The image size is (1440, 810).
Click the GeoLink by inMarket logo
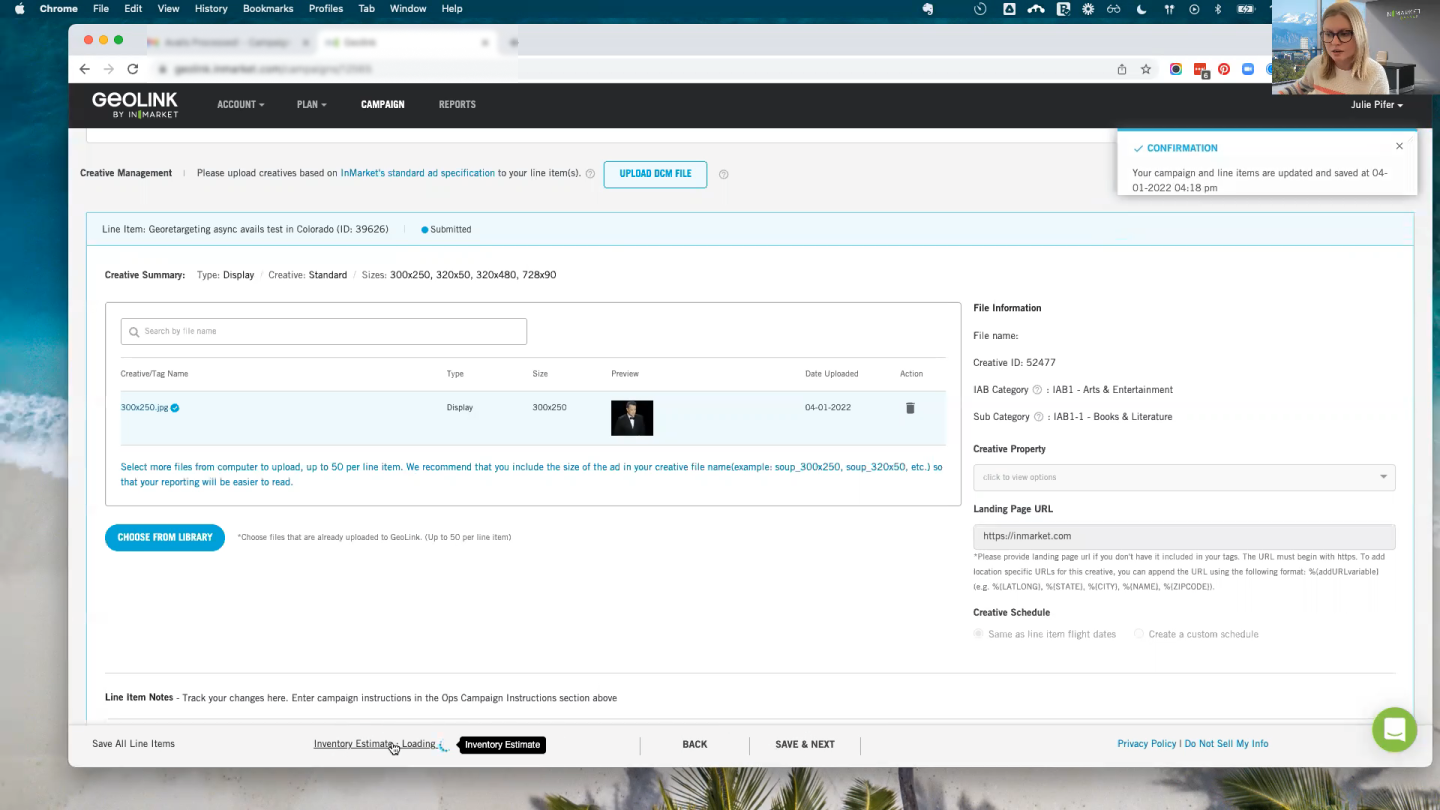(x=135, y=105)
